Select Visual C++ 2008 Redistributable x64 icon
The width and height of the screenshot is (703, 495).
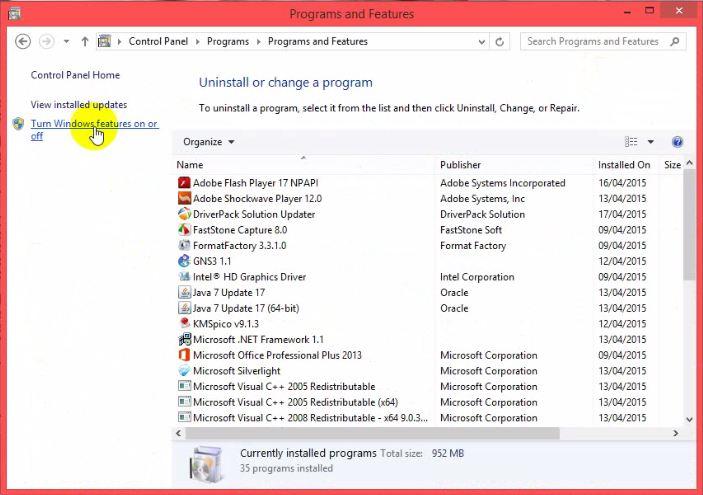click(x=184, y=417)
